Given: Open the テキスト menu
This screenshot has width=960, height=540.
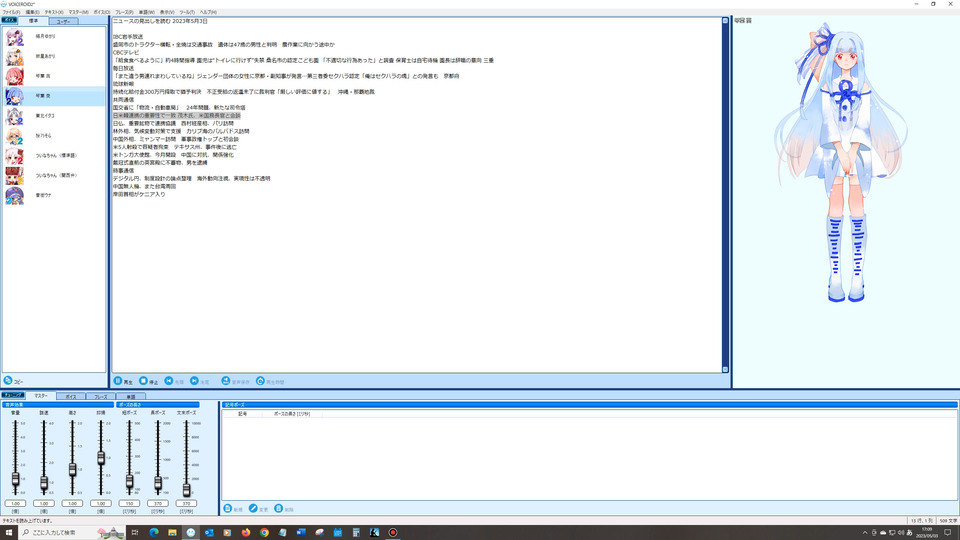Looking at the screenshot, I should [x=54, y=12].
